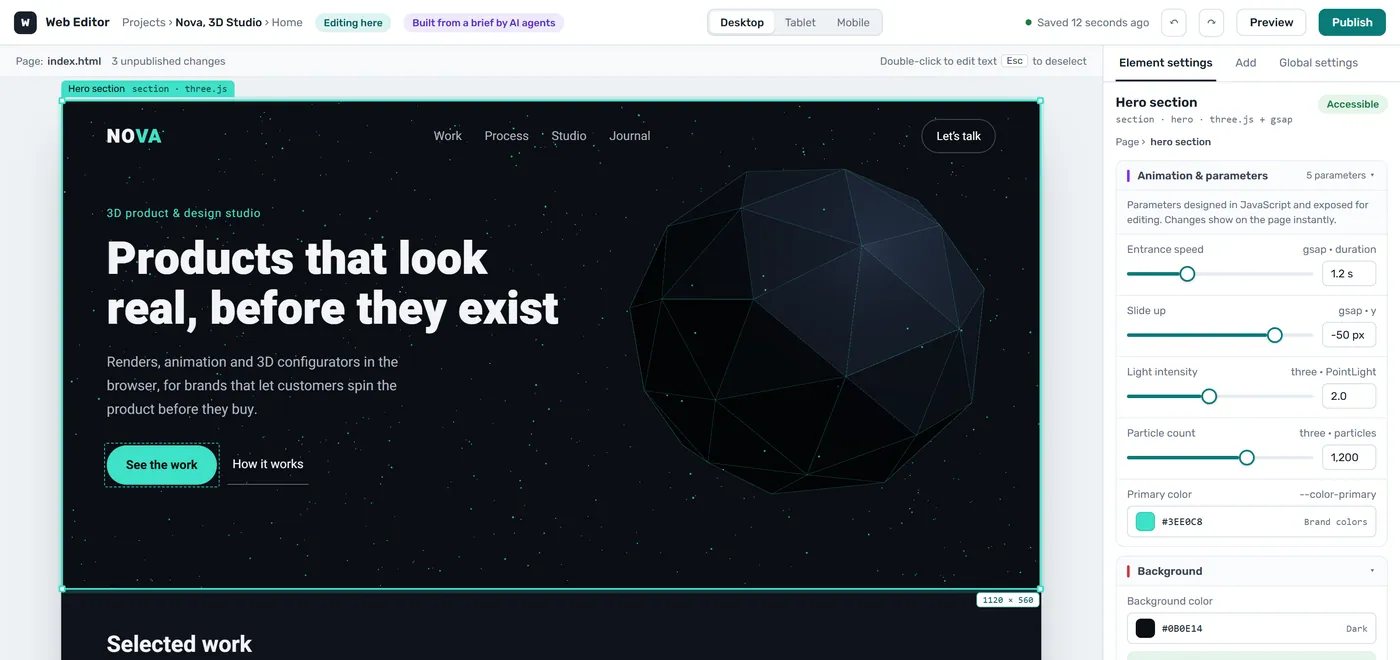Switch to Desktop viewport
Image resolution: width=1400 pixels, height=660 pixels.
coord(742,22)
